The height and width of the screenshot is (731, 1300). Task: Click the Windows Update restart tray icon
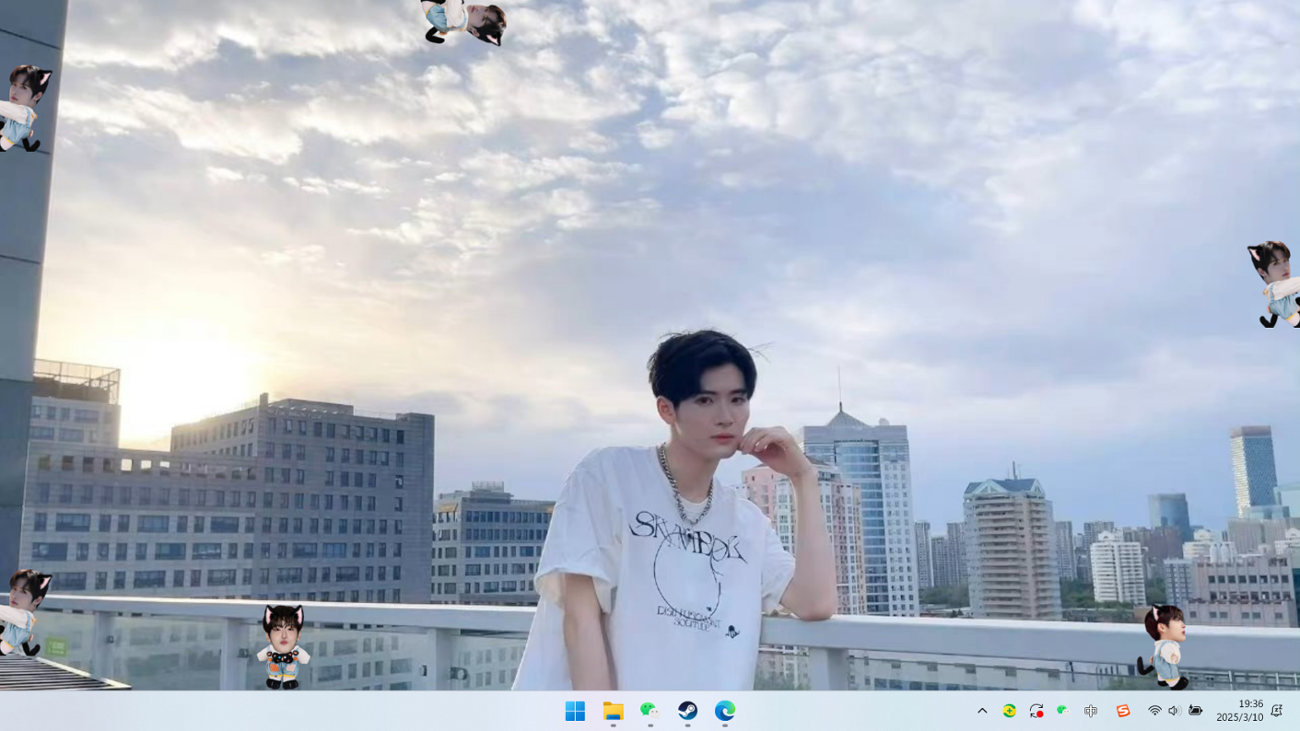click(x=1036, y=711)
